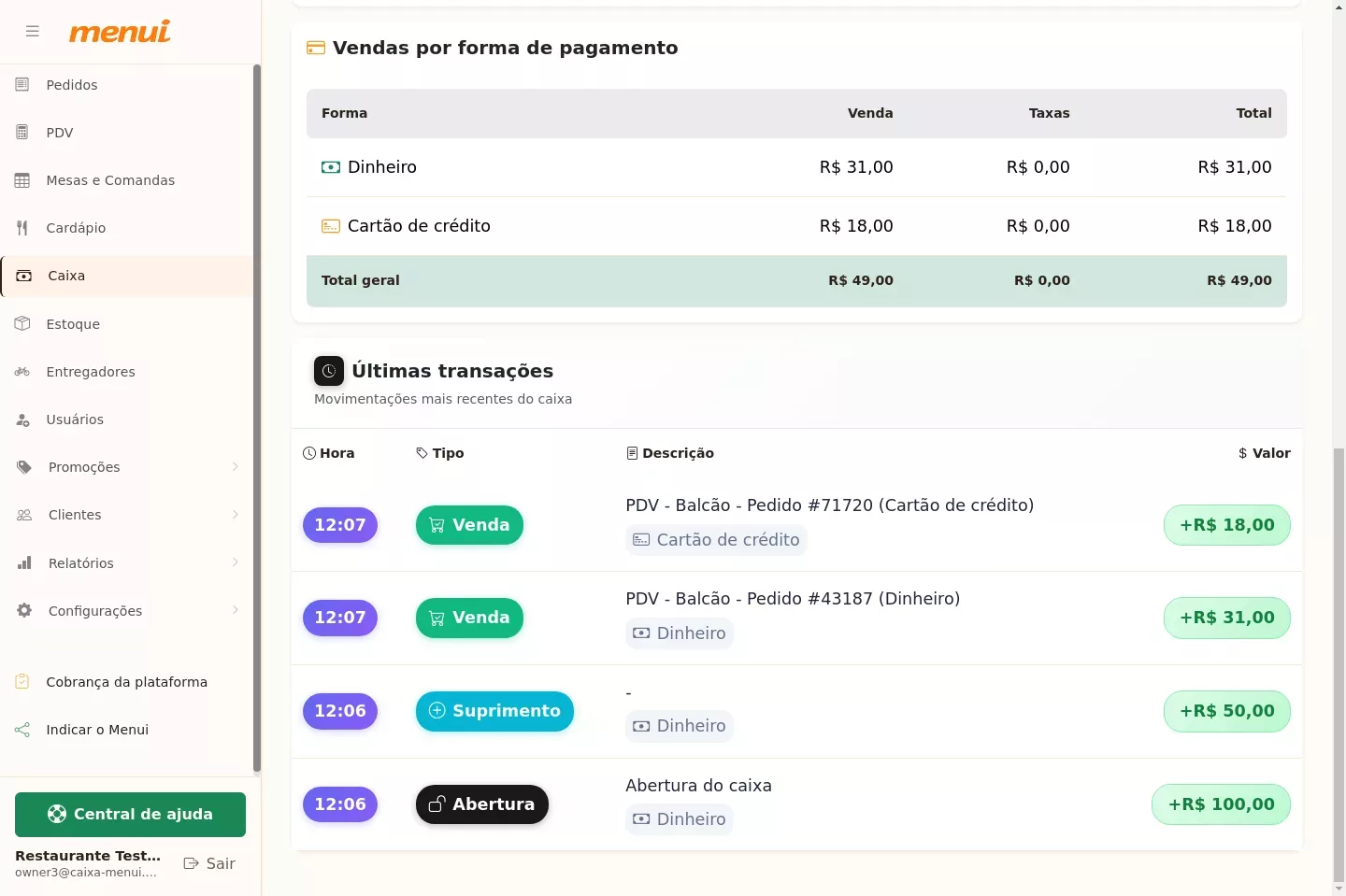Click the sidebar vertical scrollbar
The height and width of the screenshot is (896, 1346).
coord(257,419)
